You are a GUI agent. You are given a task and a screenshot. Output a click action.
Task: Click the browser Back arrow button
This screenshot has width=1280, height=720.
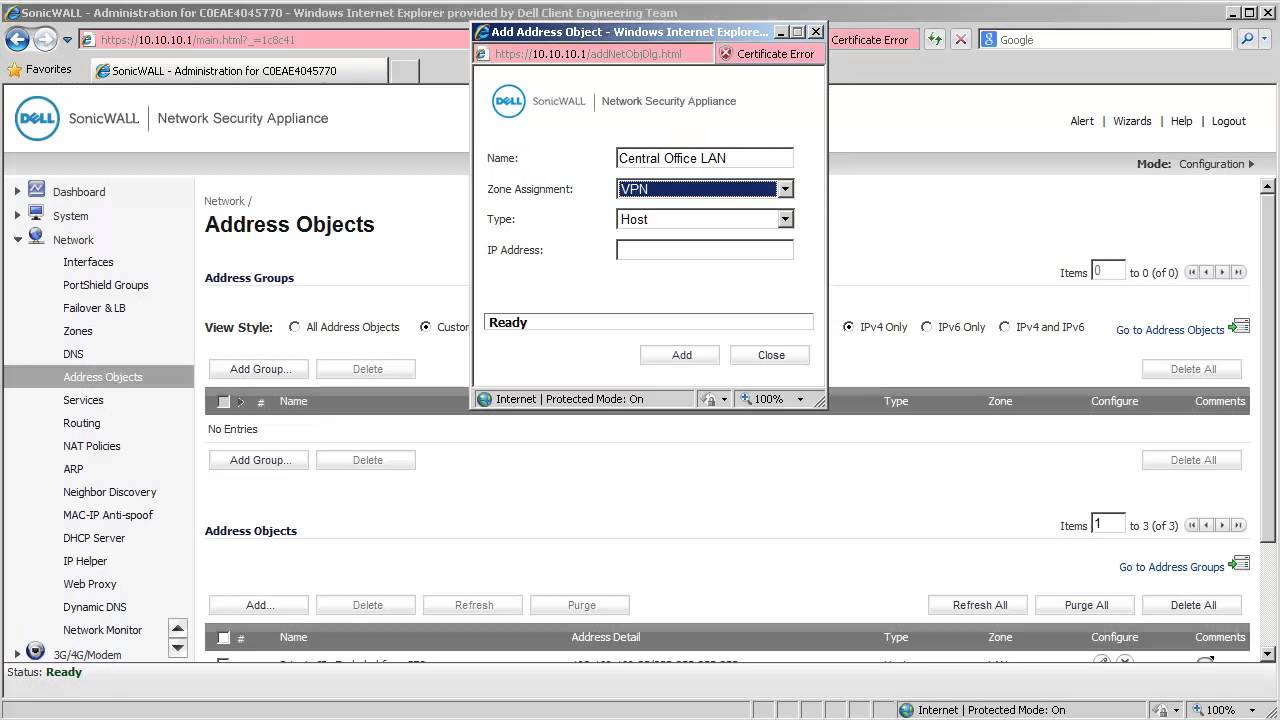17,40
